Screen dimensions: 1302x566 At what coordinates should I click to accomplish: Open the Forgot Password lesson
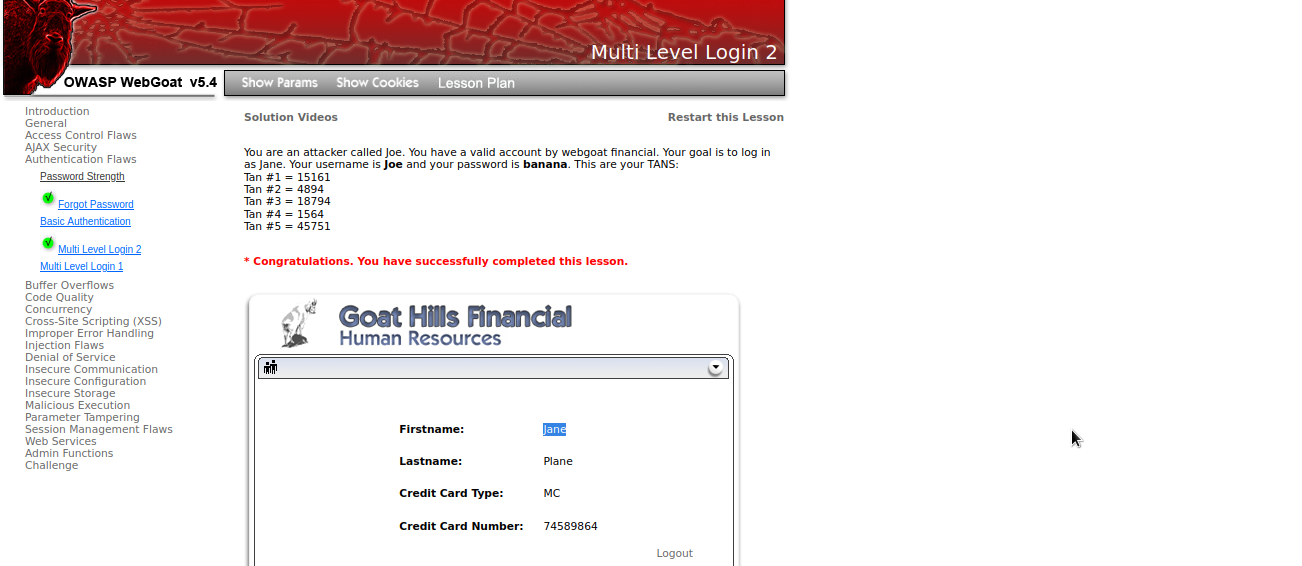(x=96, y=204)
